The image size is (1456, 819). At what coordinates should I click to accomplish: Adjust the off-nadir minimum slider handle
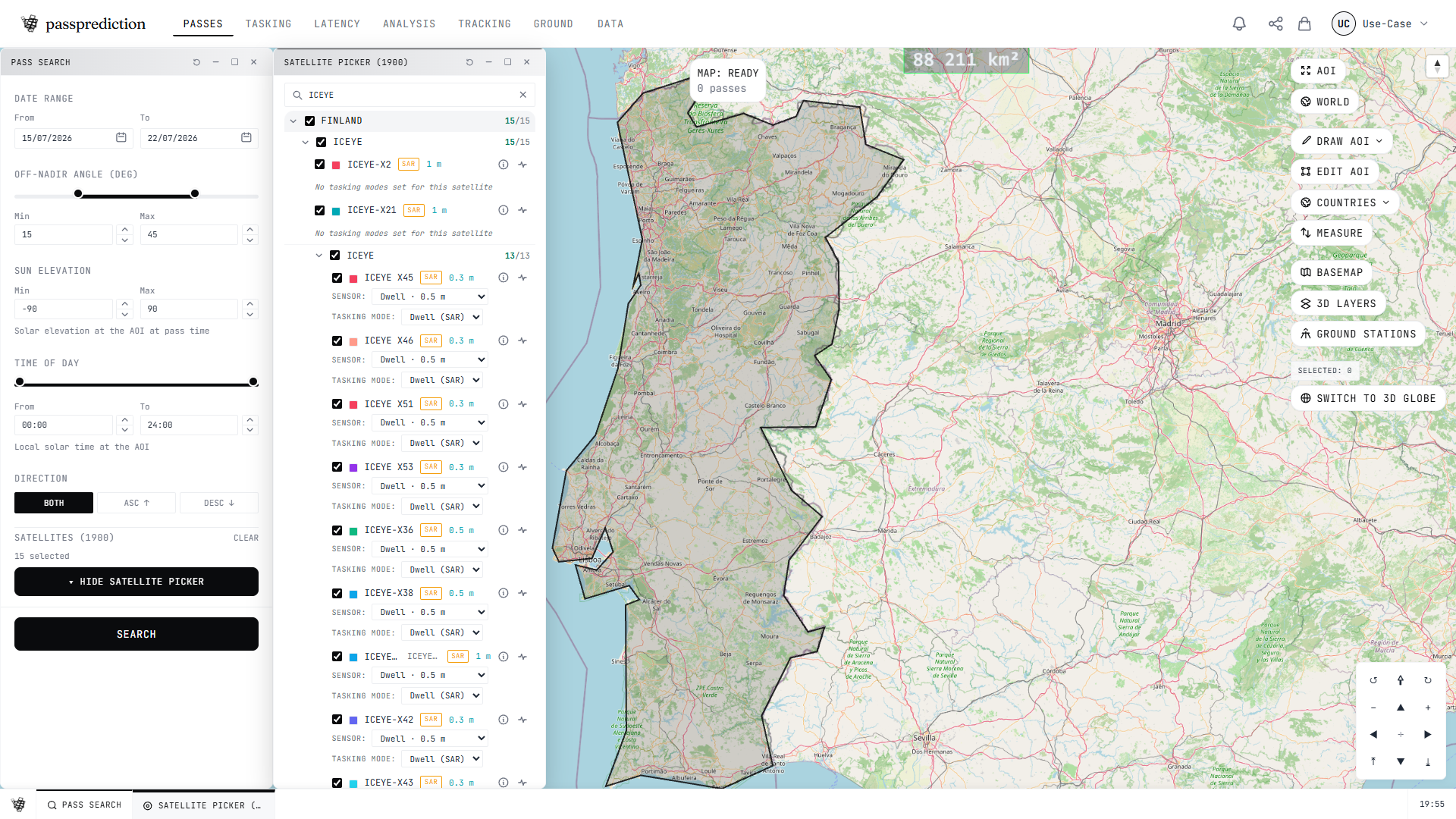78,194
